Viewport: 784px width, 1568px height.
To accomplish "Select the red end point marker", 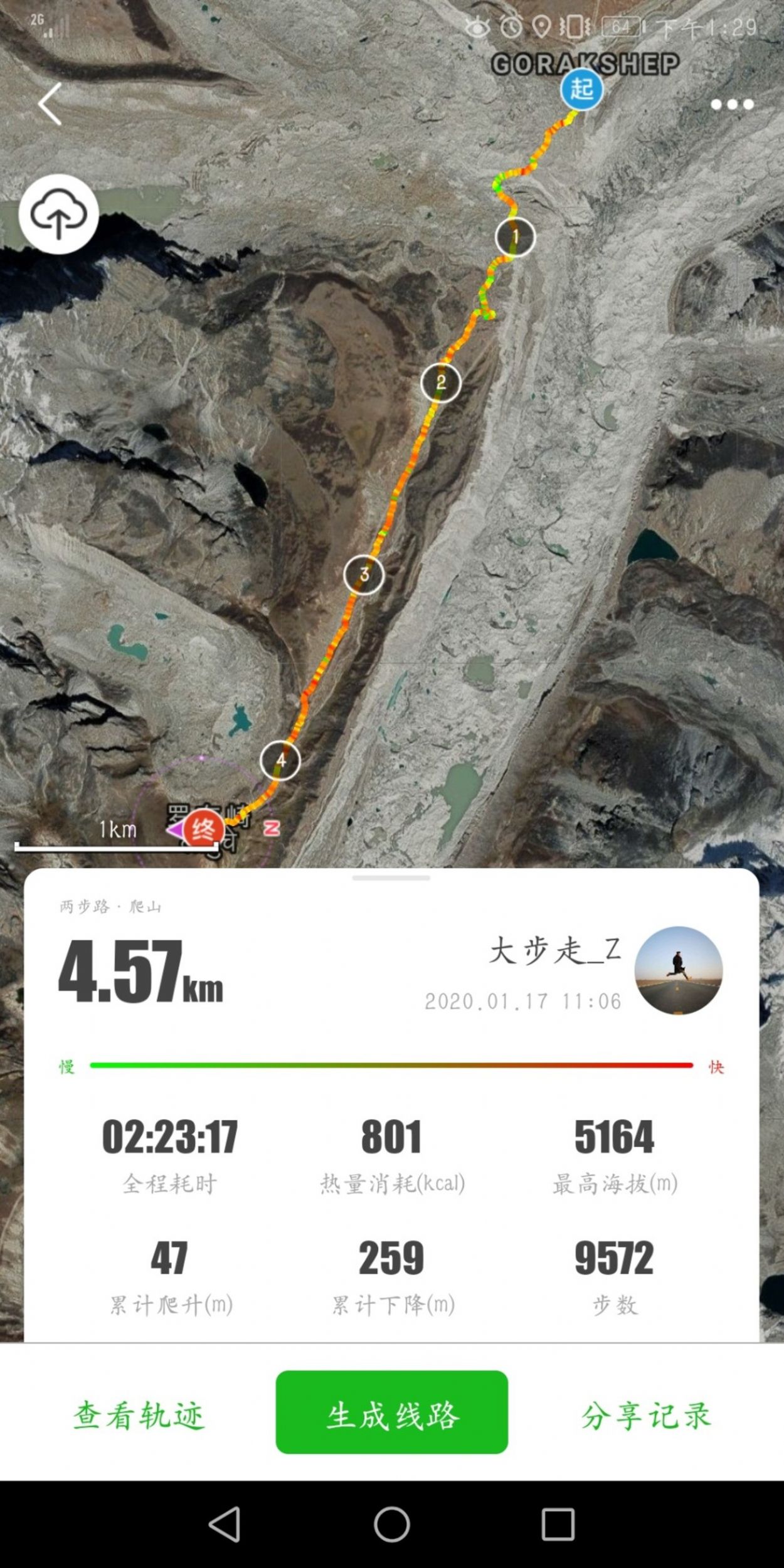I will click(203, 828).
